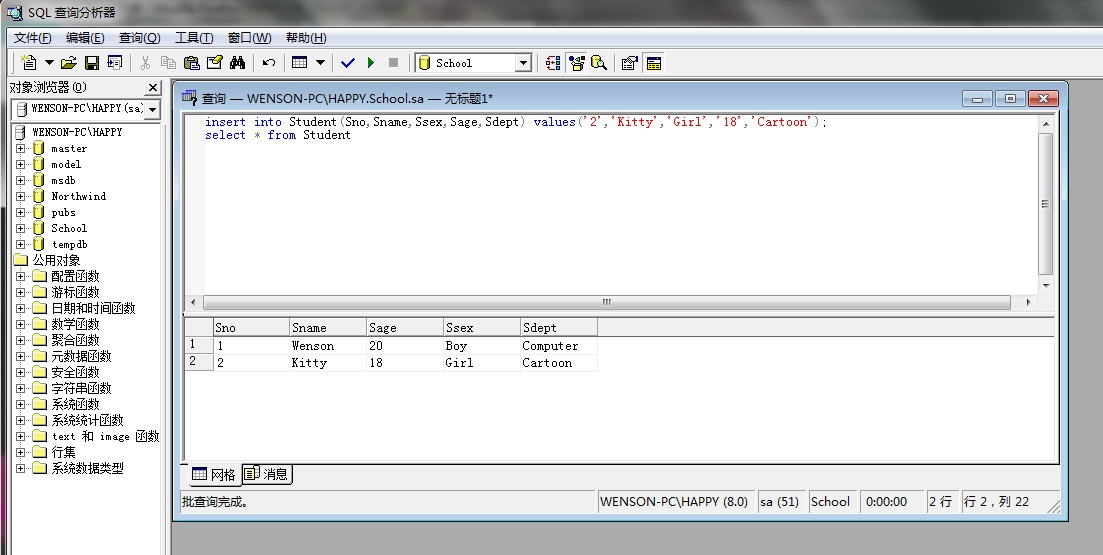Click the horizontal scrollbar of query editor
Viewport: 1103px width, 555px height.
click(x=606, y=302)
